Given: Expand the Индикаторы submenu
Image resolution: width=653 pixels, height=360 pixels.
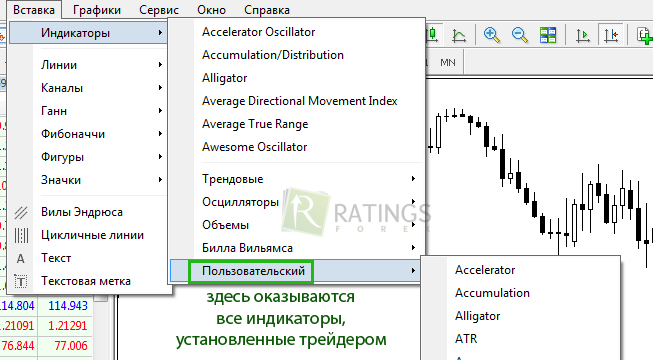Looking at the screenshot, I should [x=88, y=32].
